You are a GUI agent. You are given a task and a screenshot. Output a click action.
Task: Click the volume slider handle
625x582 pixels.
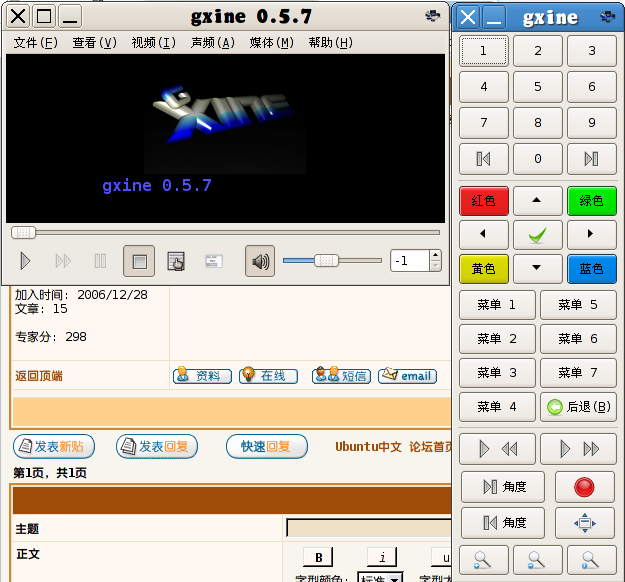[x=326, y=261]
